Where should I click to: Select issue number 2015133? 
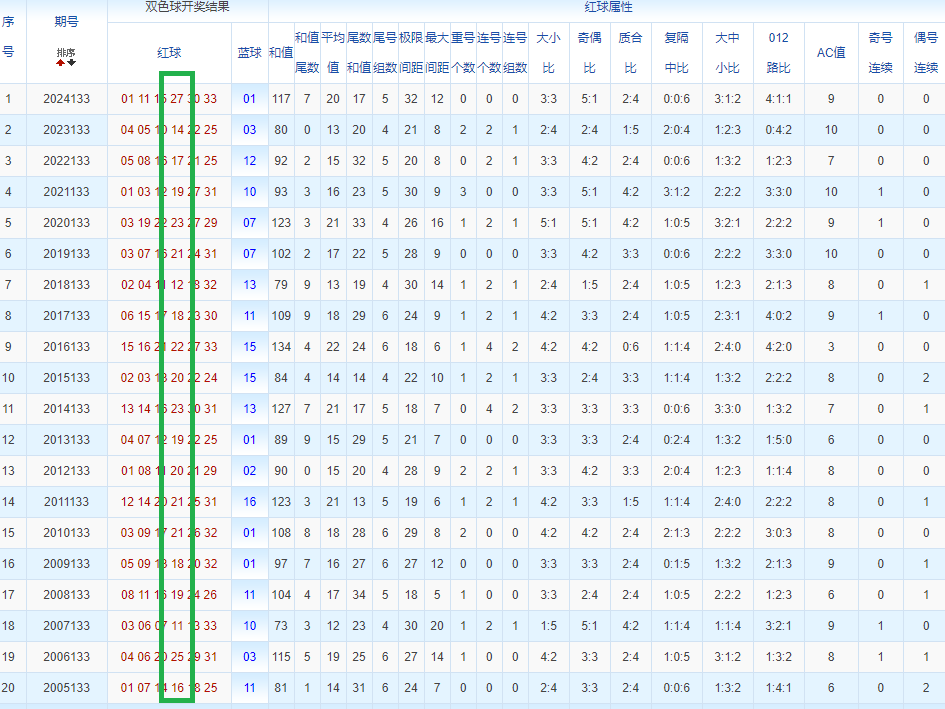66,378
